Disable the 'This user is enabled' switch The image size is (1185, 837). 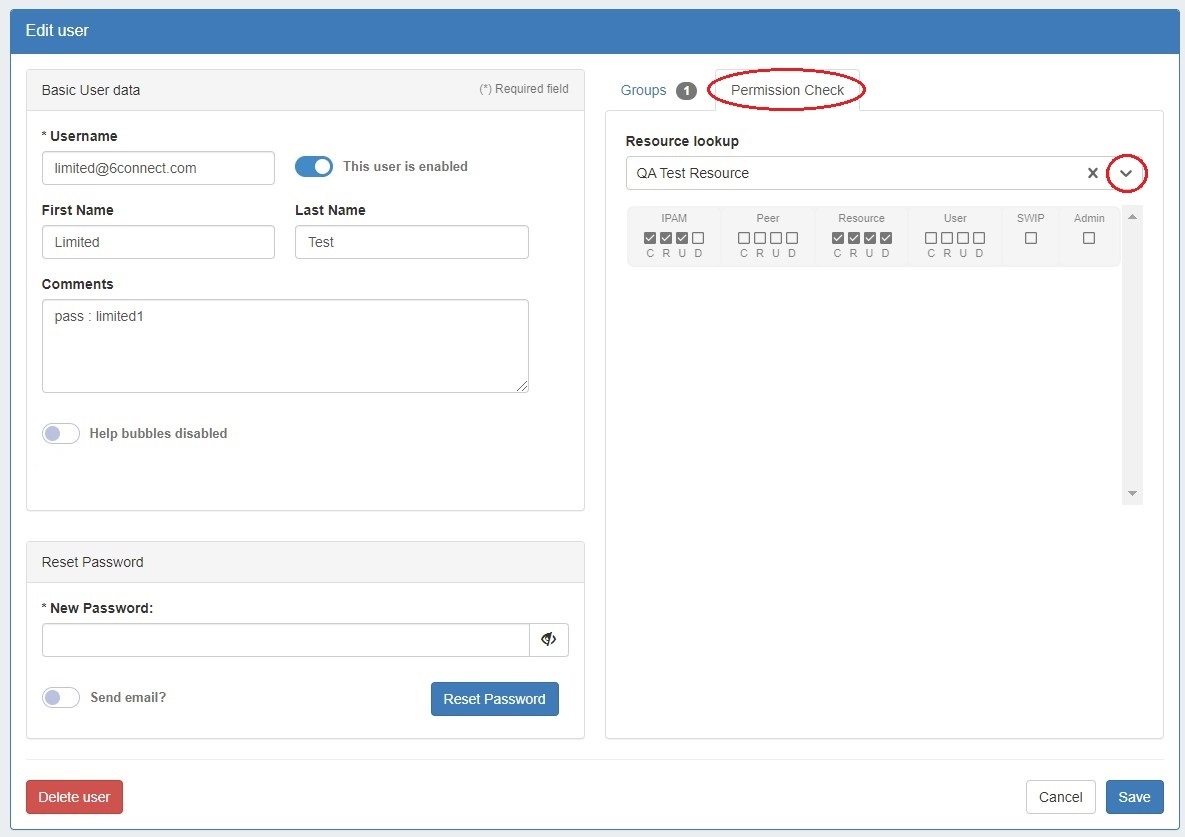[314, 167]
